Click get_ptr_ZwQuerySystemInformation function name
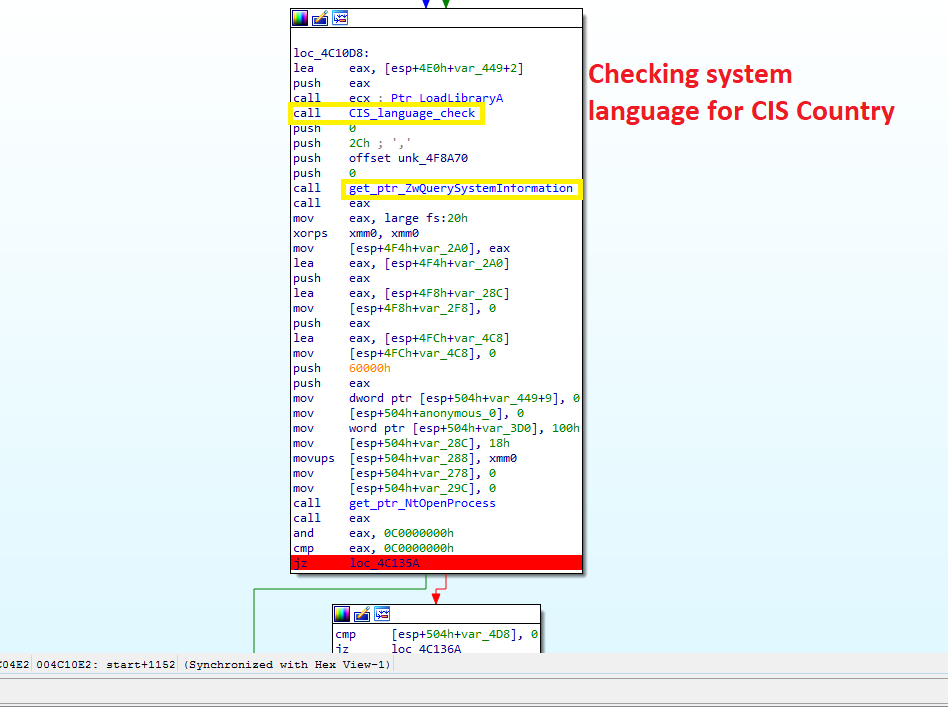The height and width of the screenshot is (711, 948). (x=461, y=188)
